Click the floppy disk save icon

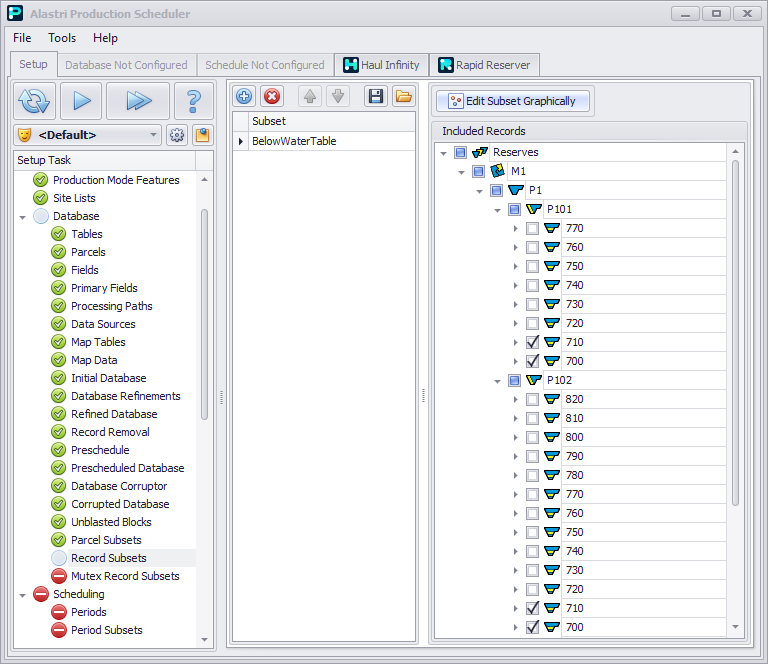click(375, 97)
